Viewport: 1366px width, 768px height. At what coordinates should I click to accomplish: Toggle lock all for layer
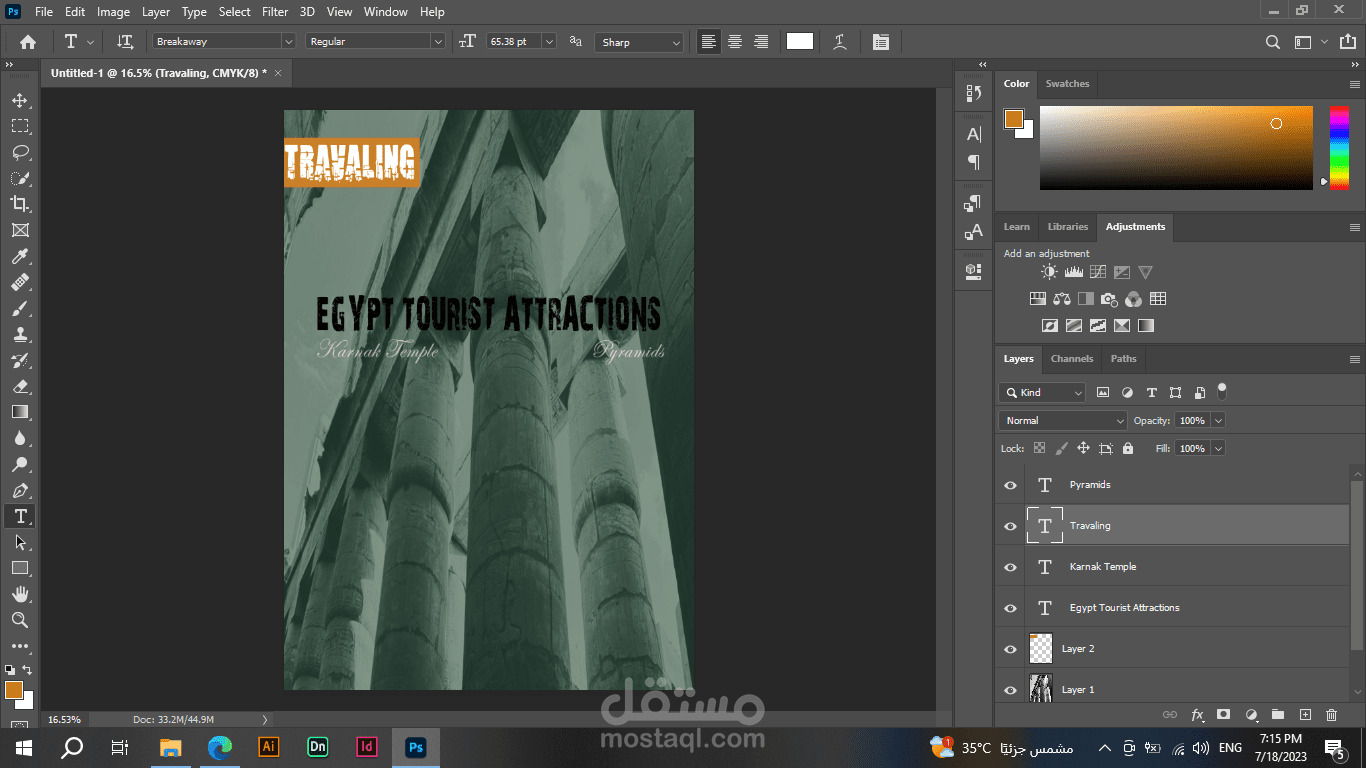1128,449
